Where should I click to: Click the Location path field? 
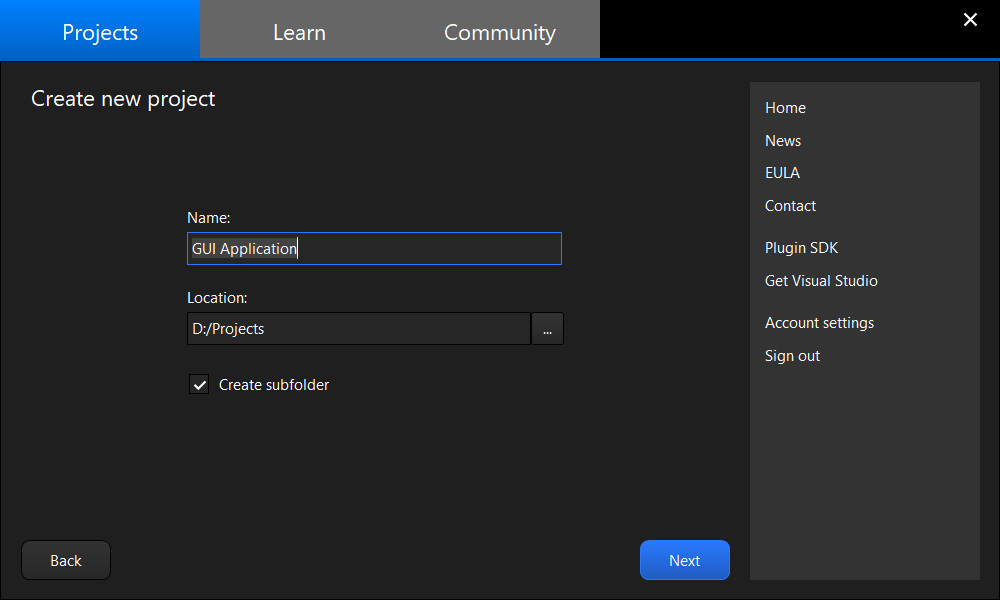pos(358,328)
